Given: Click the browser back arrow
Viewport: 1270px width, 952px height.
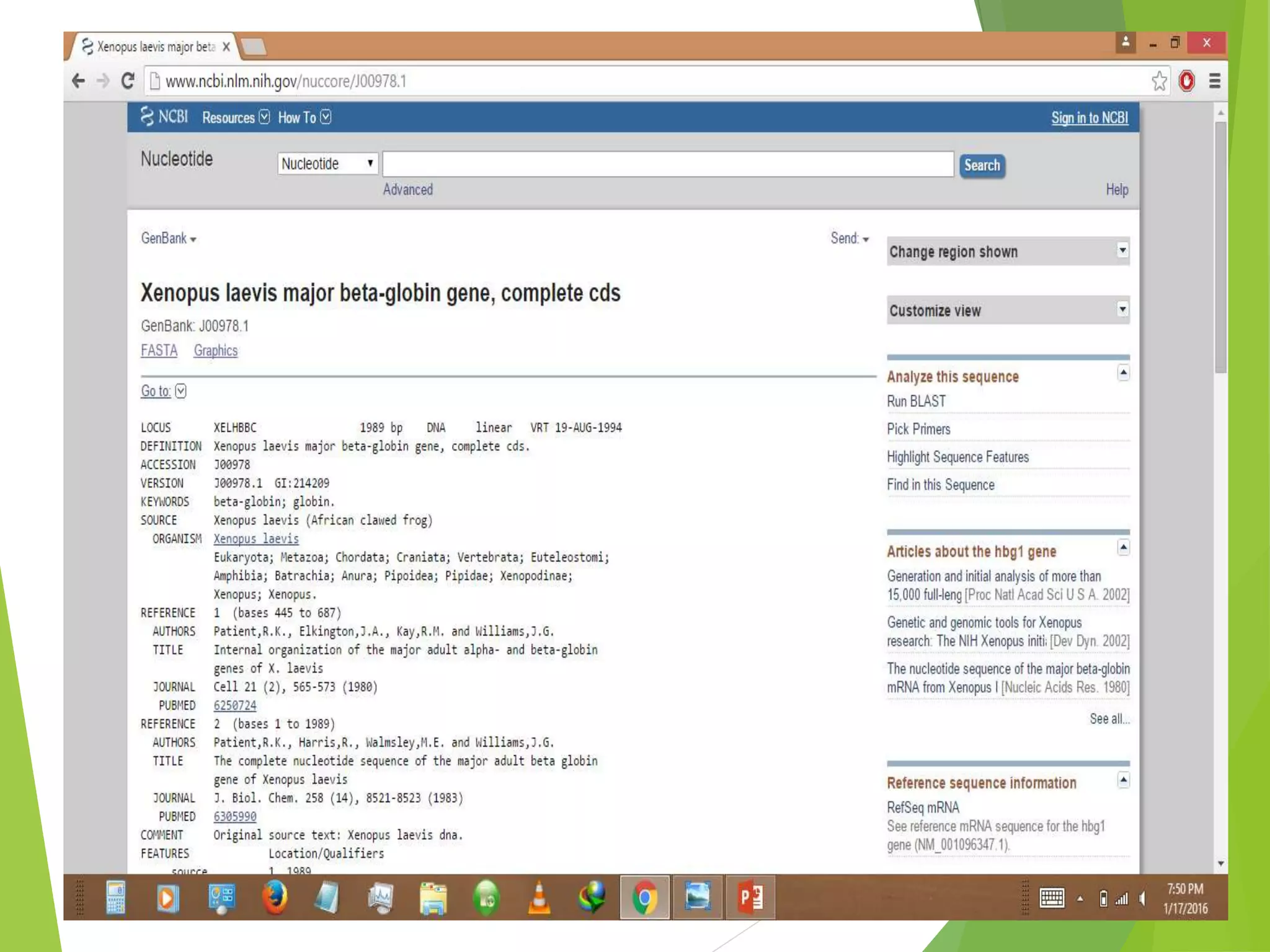Looking at the screenshot, I should coord(79,81).
